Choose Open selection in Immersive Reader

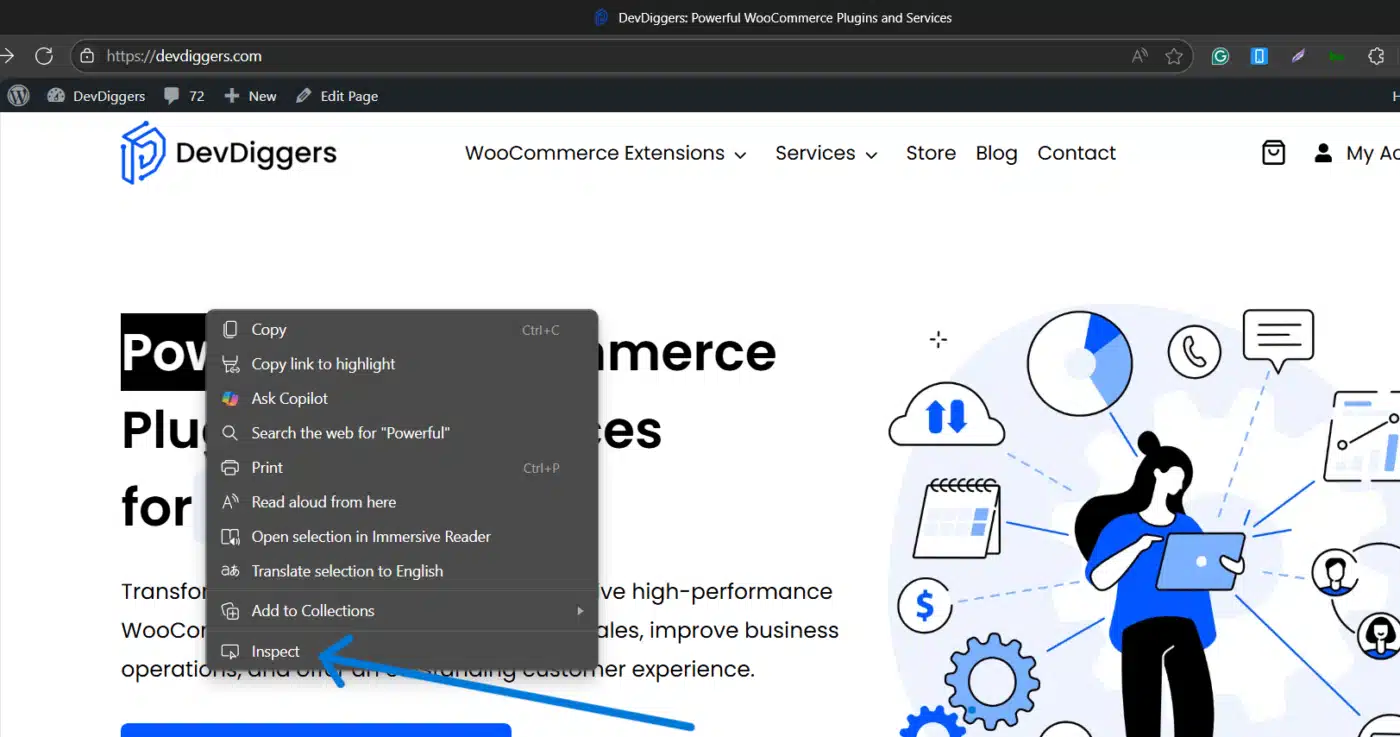pyautogui.click(x=402, y=536)
